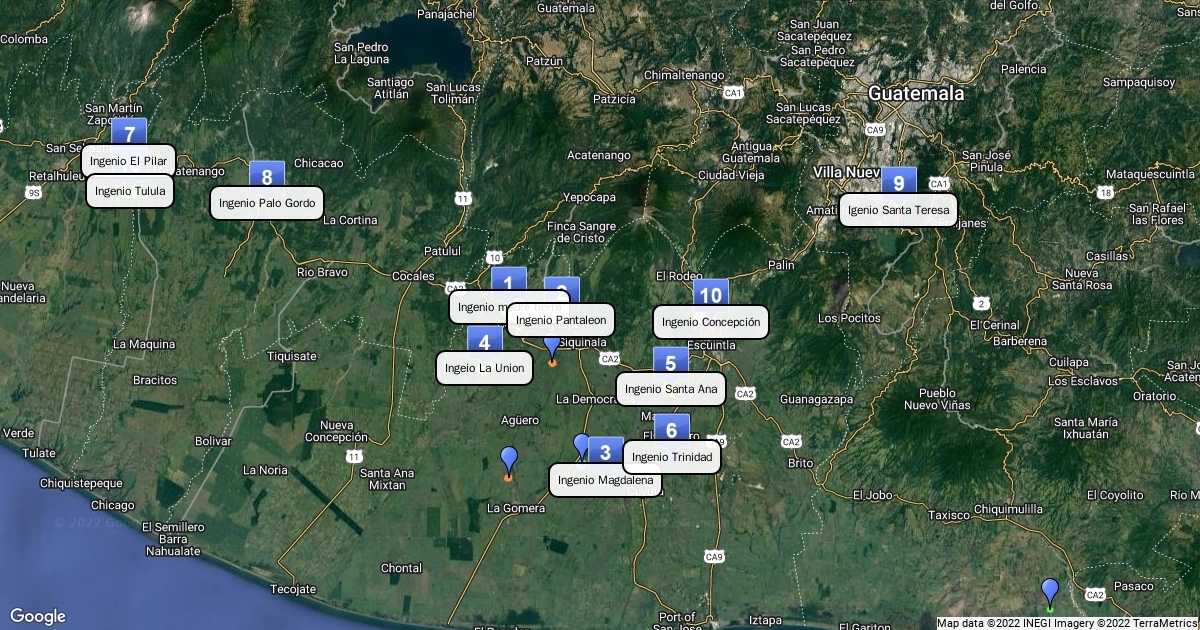Click the Antigua Guatemala place name
1200x630 pixels.
[x=751, y=152]
